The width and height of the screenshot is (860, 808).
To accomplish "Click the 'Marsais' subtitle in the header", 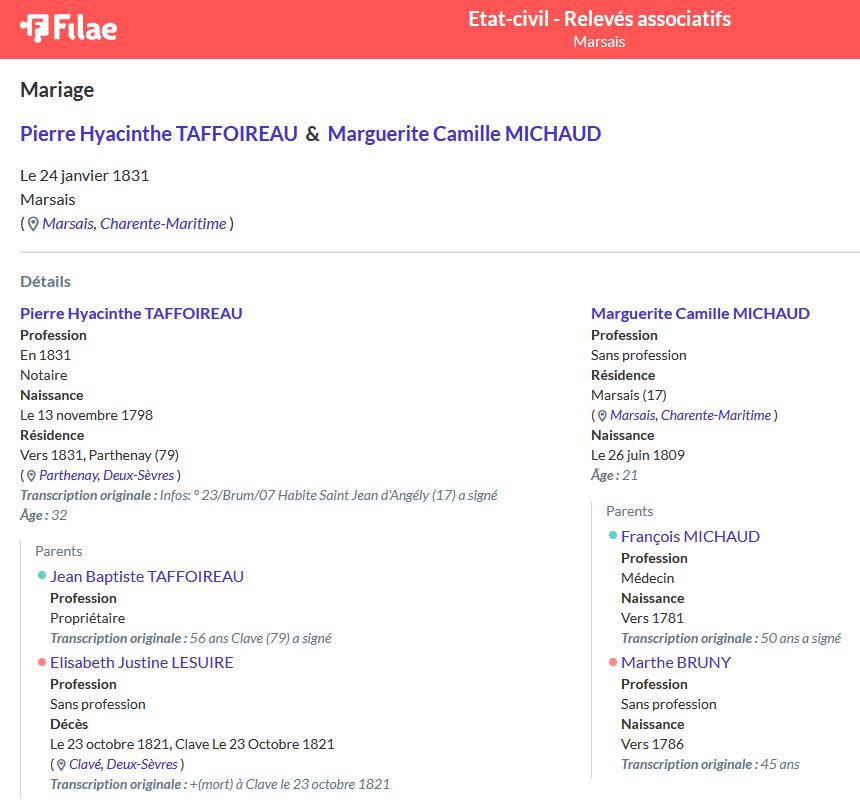I will (x=599, y=42).
